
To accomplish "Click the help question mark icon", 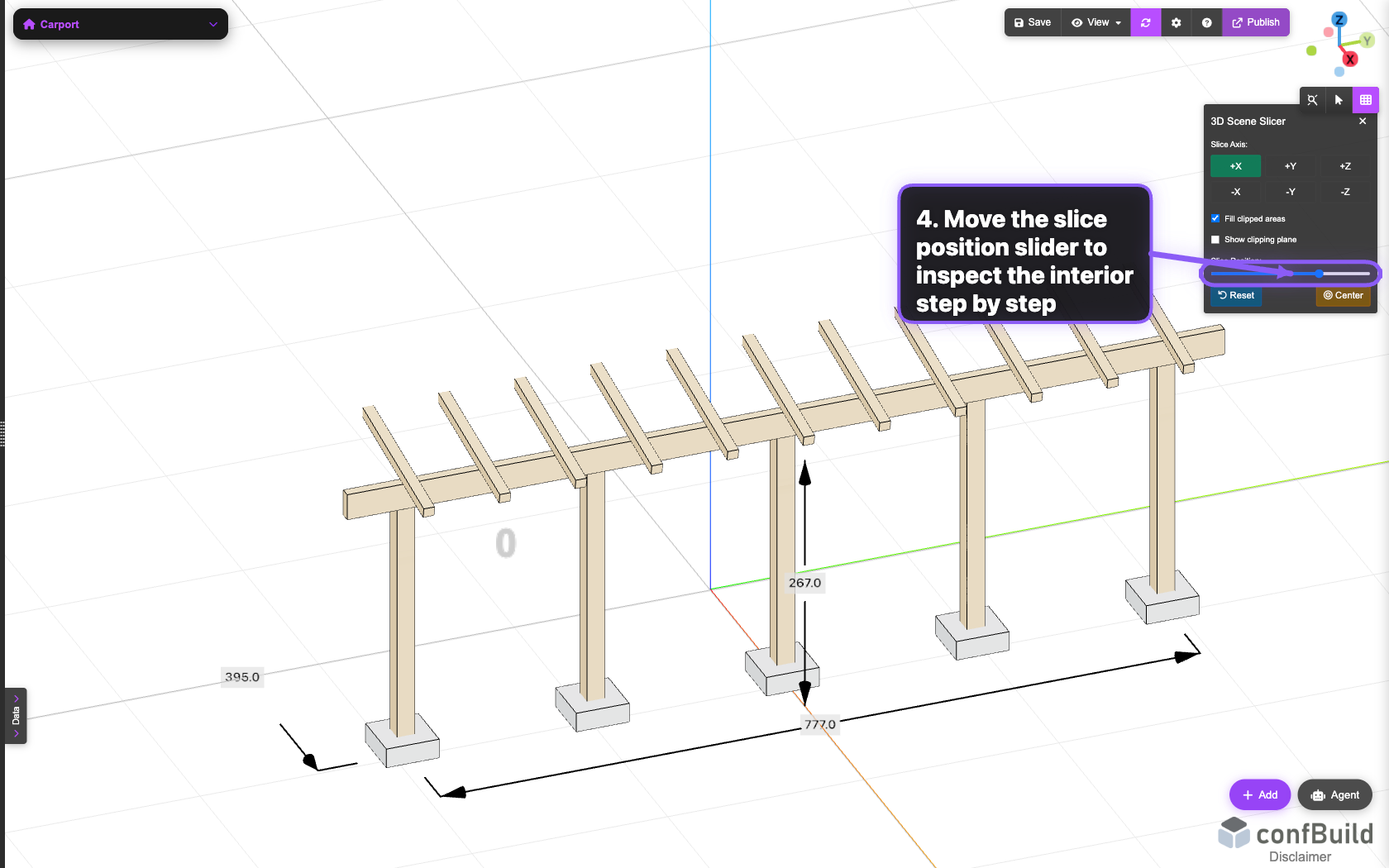I will coord(1205,22).
